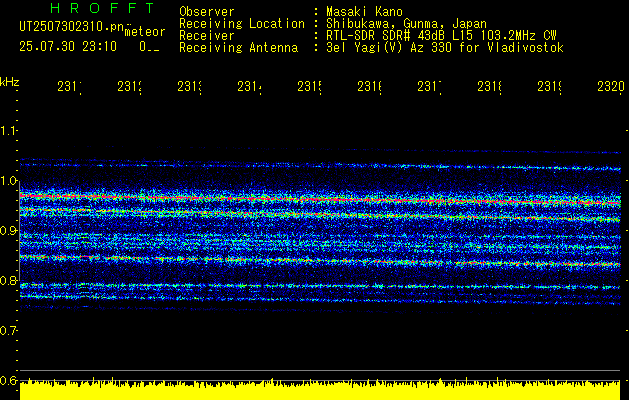Click the 1.1 kHz frequency tick label
Viewport: 629px width, 400px height.
(8, 131)
